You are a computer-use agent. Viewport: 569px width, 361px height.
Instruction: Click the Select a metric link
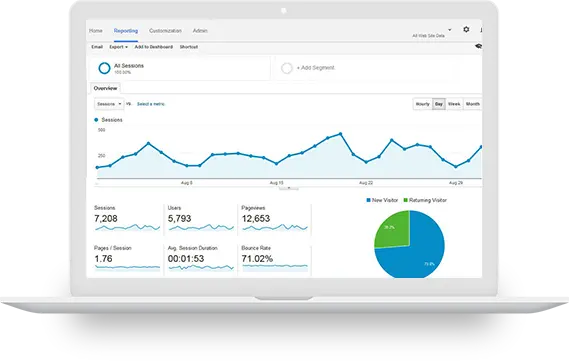coord(151,104)
